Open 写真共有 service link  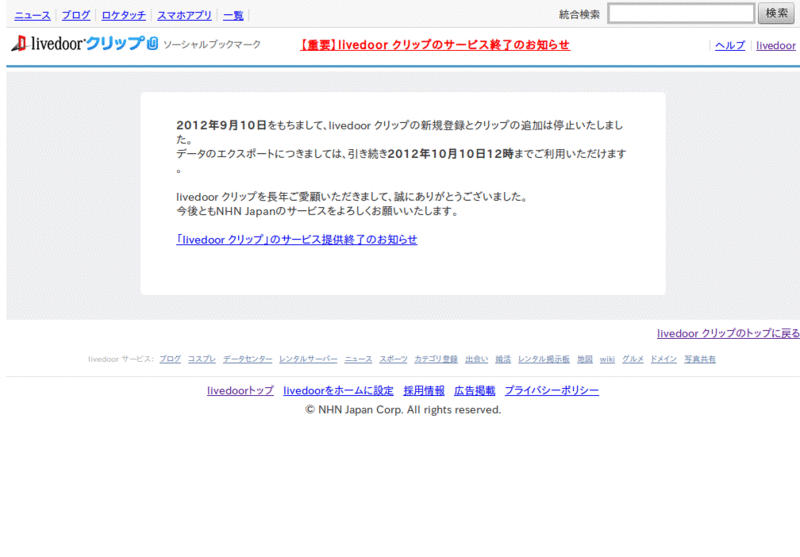[699, 359]
